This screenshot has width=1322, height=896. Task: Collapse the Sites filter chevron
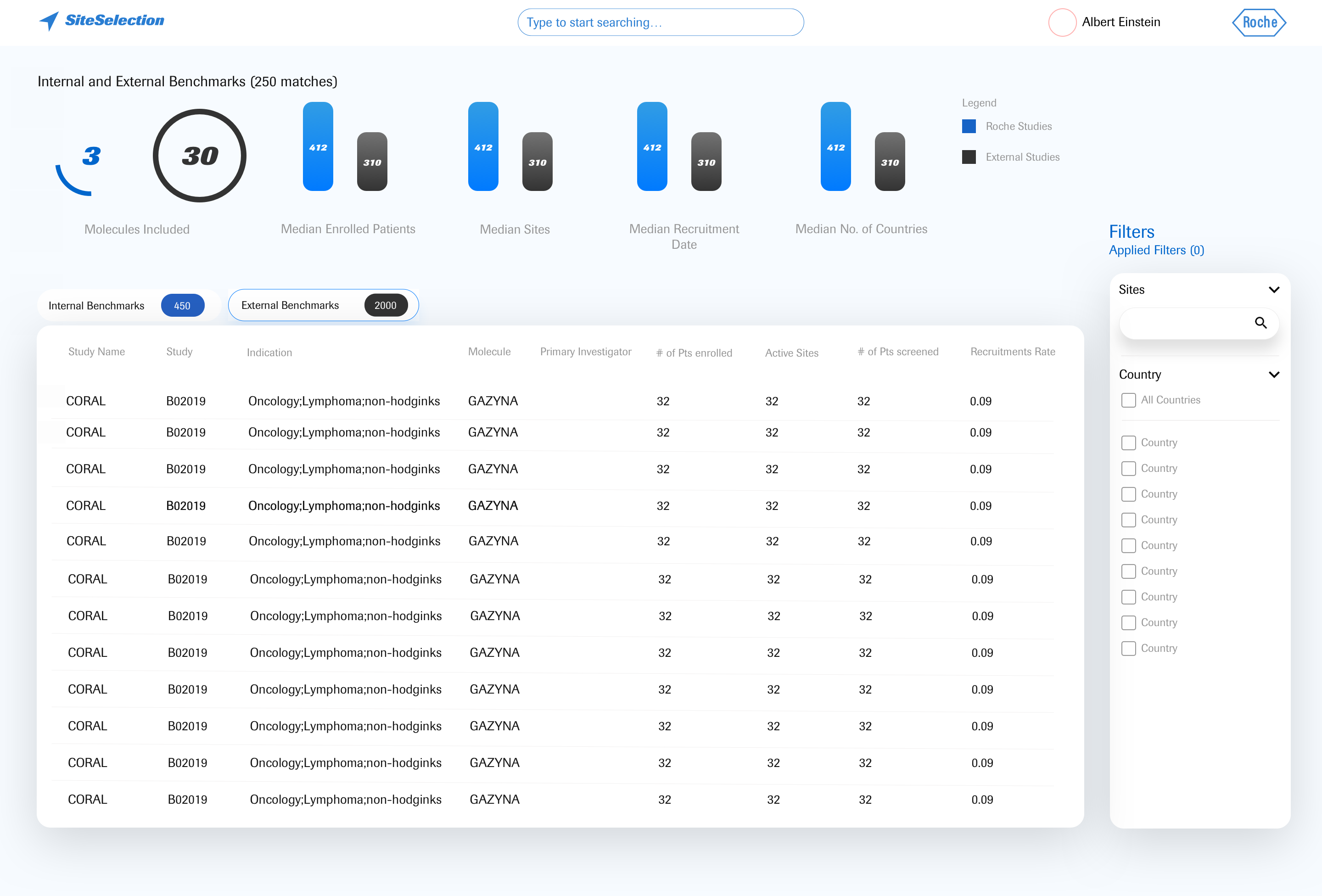coord(1274,290)
